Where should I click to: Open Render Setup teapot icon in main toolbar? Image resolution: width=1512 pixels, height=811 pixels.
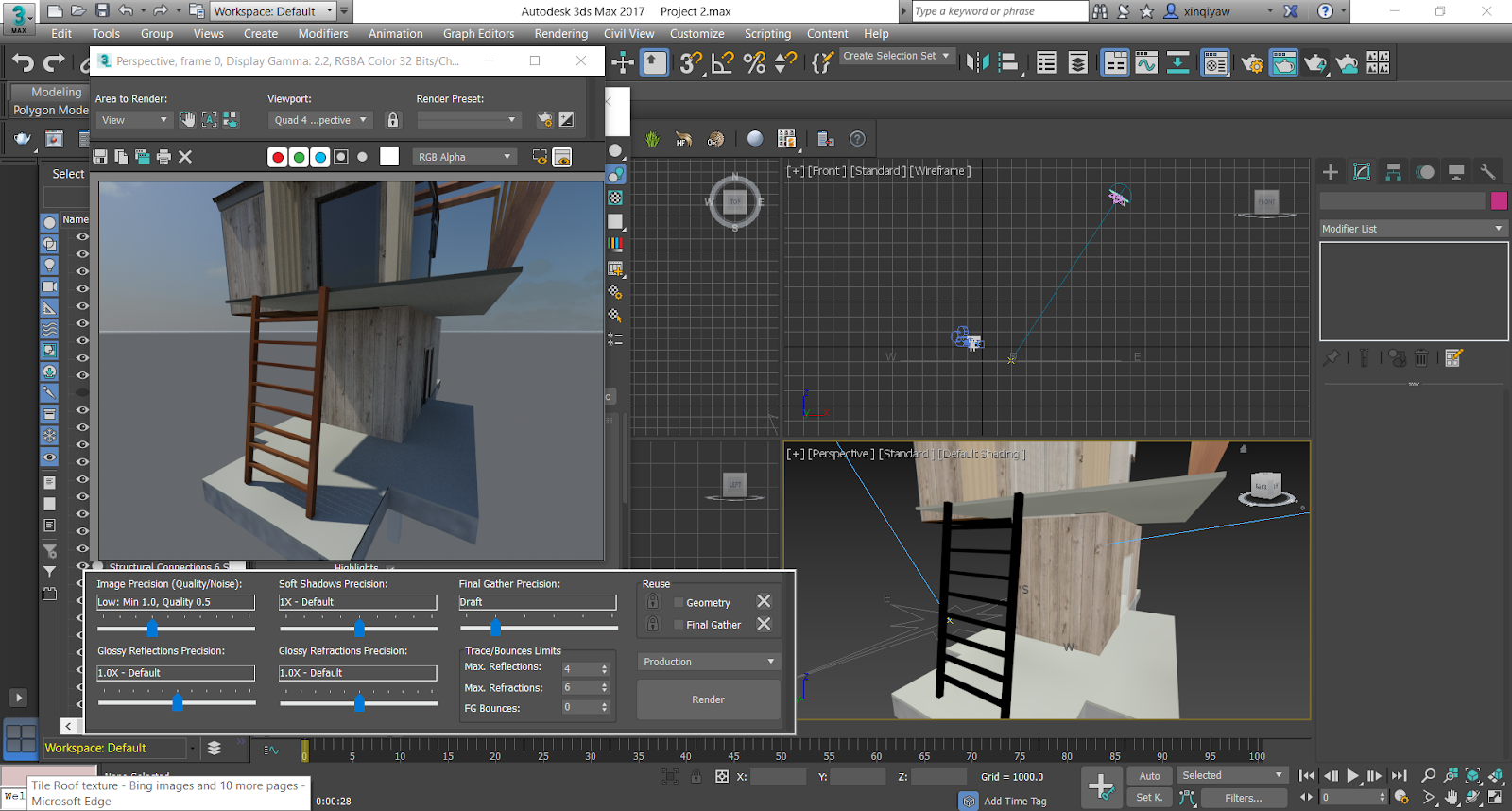click(1252, 63)
